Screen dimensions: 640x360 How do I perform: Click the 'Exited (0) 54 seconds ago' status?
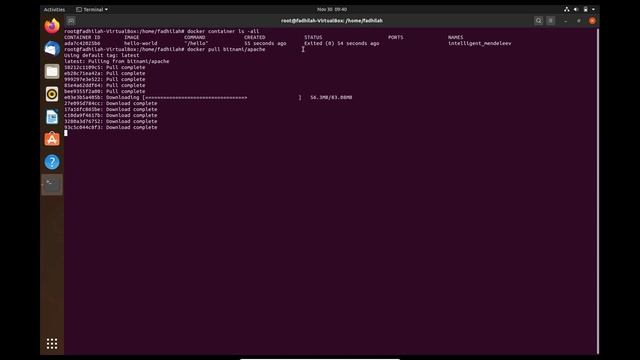342,43
